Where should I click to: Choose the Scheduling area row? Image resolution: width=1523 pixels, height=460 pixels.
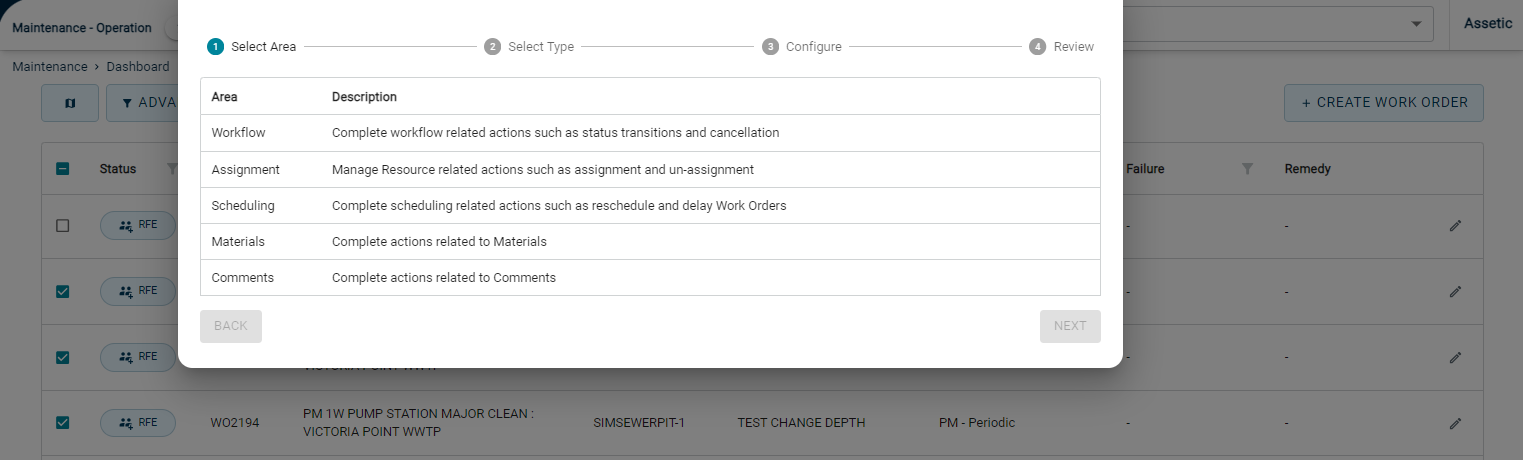click(650, 206)
